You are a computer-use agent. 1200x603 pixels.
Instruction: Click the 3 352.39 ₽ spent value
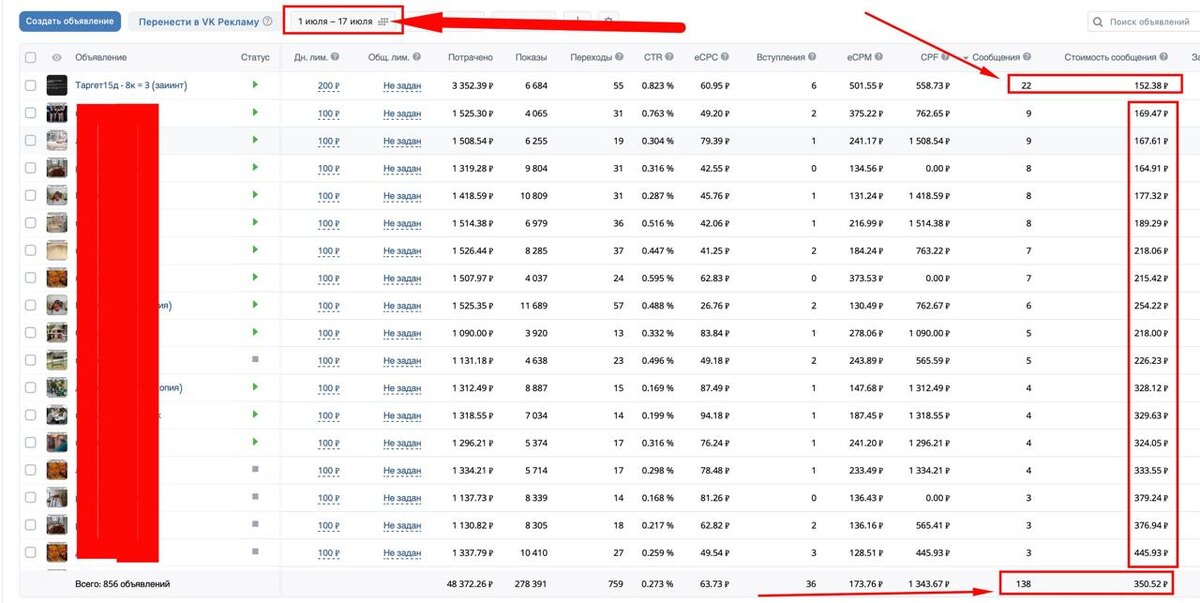[472, 86]
